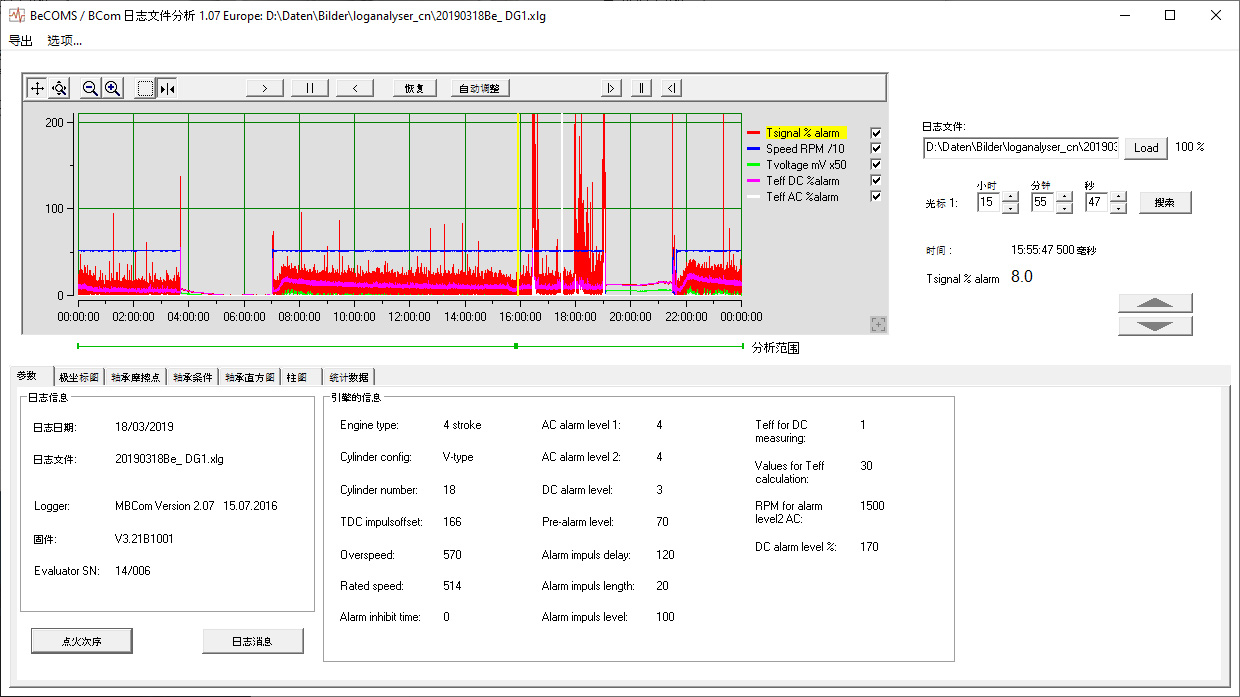The height and width of the screenshot is (697, 1240).
Task: Increase the second (秒) spinner value
Action: click(x=1118, y=197)
